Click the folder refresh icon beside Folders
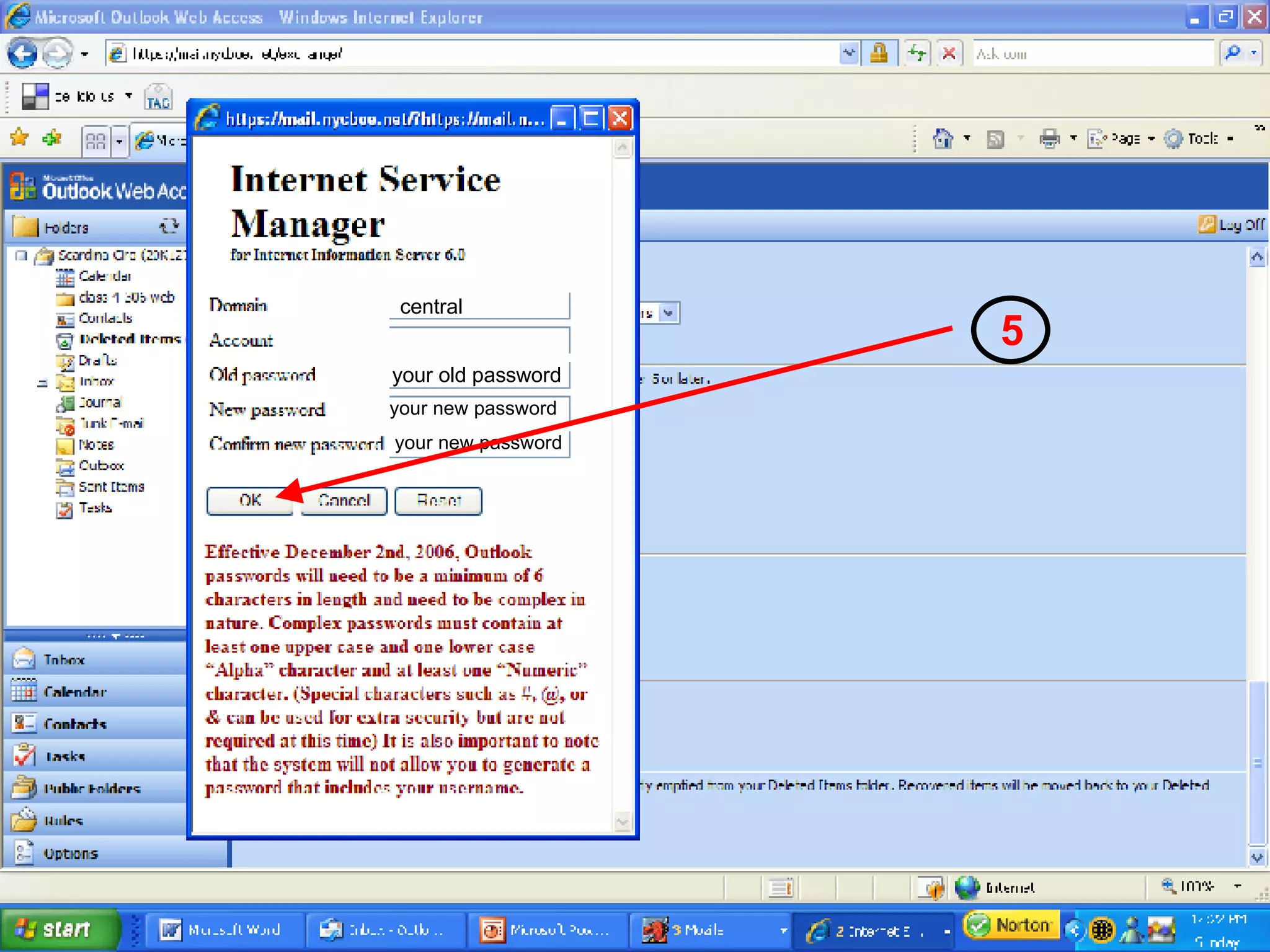1270x952 pixels. click(169, 227)
